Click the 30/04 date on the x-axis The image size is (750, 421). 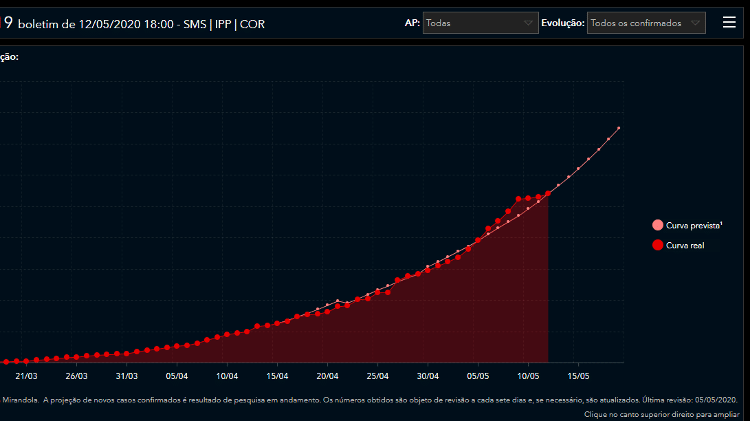pyautogui.click(x=428, y=377)
